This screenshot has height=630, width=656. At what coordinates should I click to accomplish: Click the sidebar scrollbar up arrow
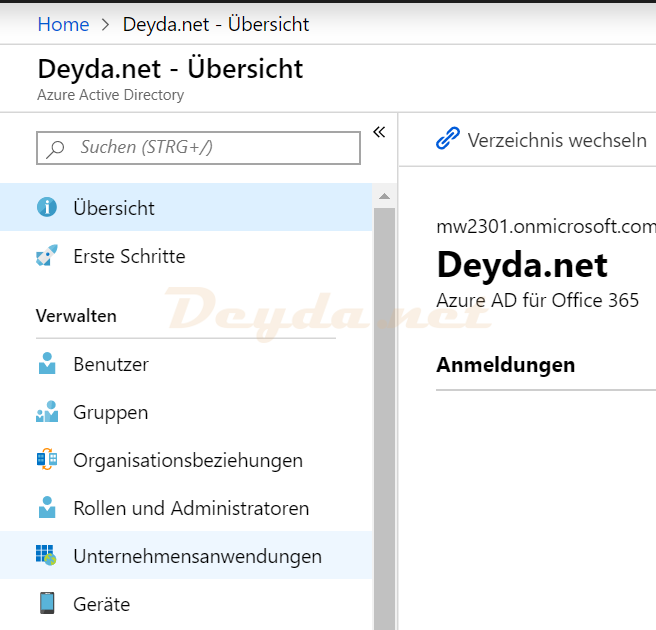(x=384, y=194)
